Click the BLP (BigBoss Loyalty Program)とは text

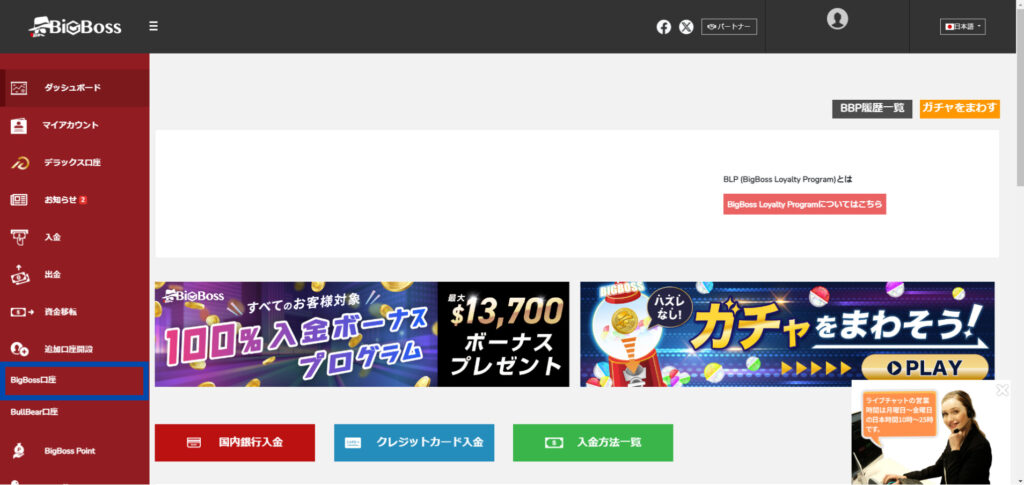(x=788, y=179)
